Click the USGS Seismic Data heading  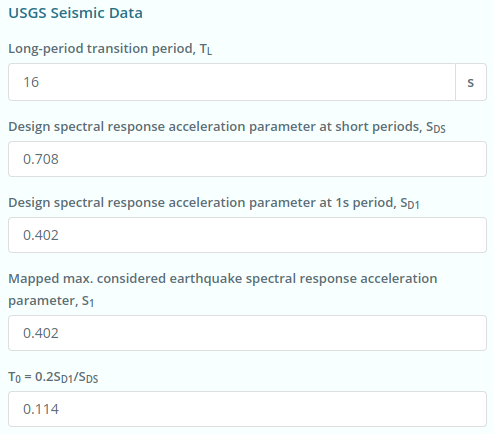click(75, 13)
